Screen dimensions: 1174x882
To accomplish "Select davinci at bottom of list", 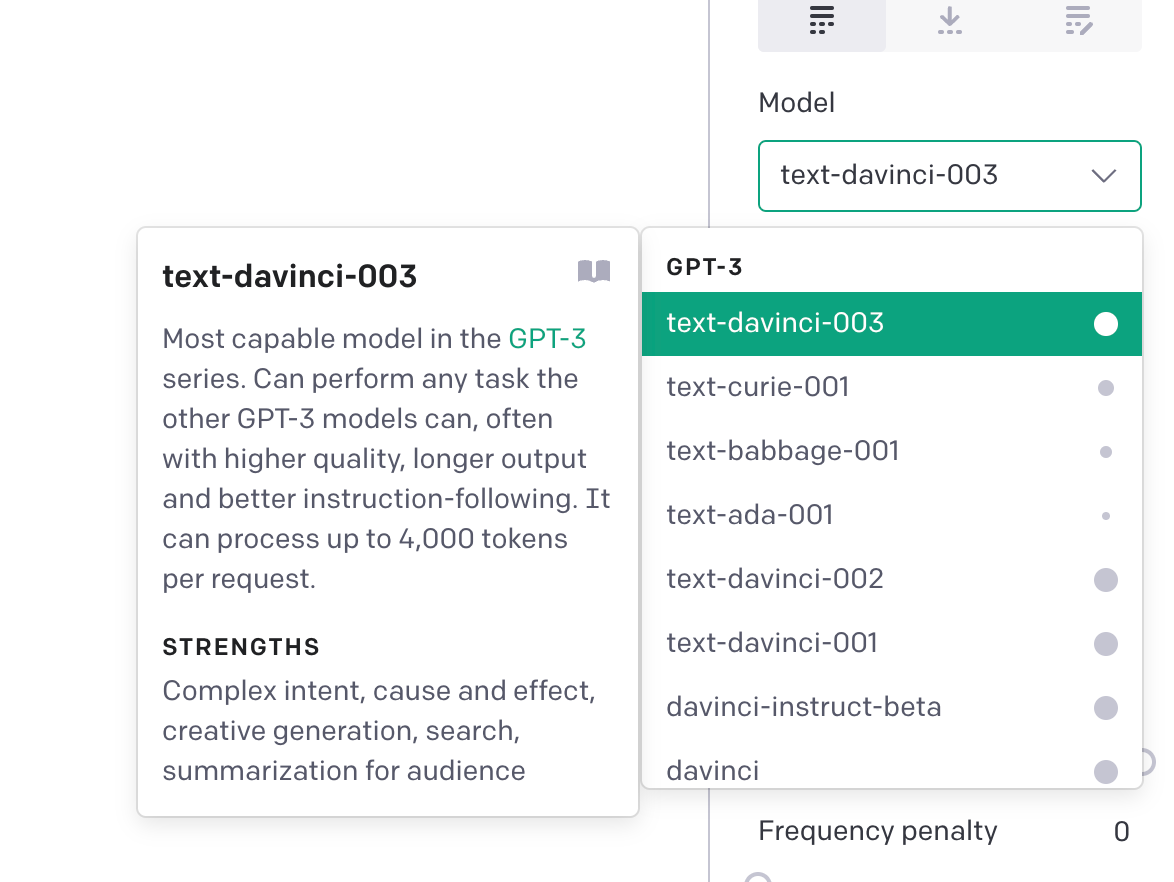I will click(713, 771).
